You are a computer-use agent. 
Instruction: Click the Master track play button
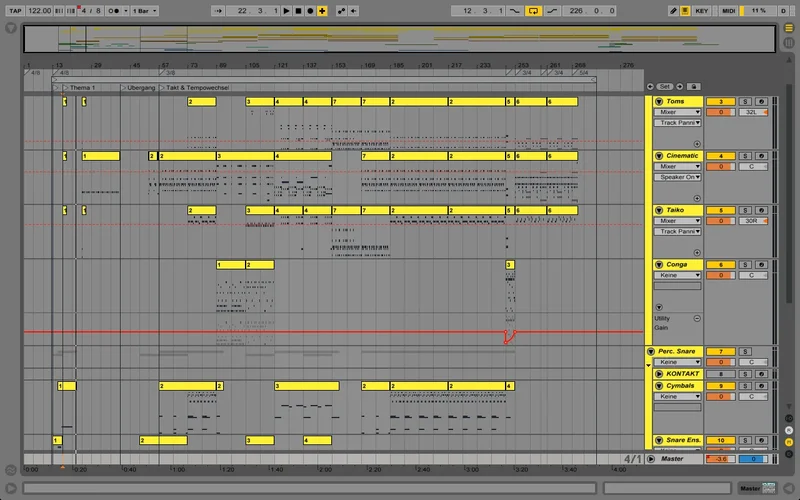point(651,459)
